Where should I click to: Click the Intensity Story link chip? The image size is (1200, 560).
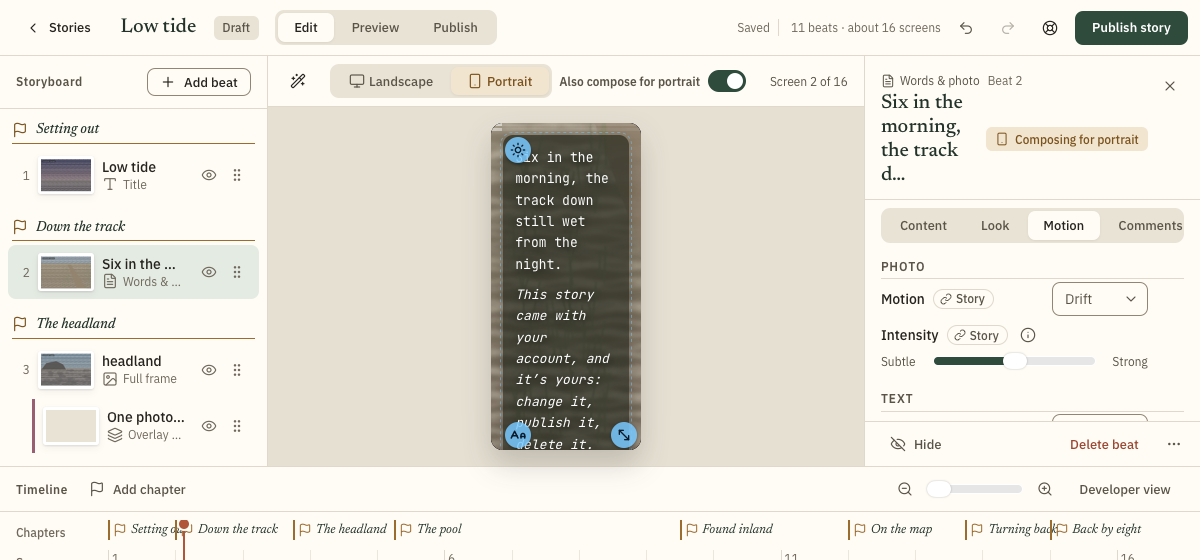(x=977, y=336)
